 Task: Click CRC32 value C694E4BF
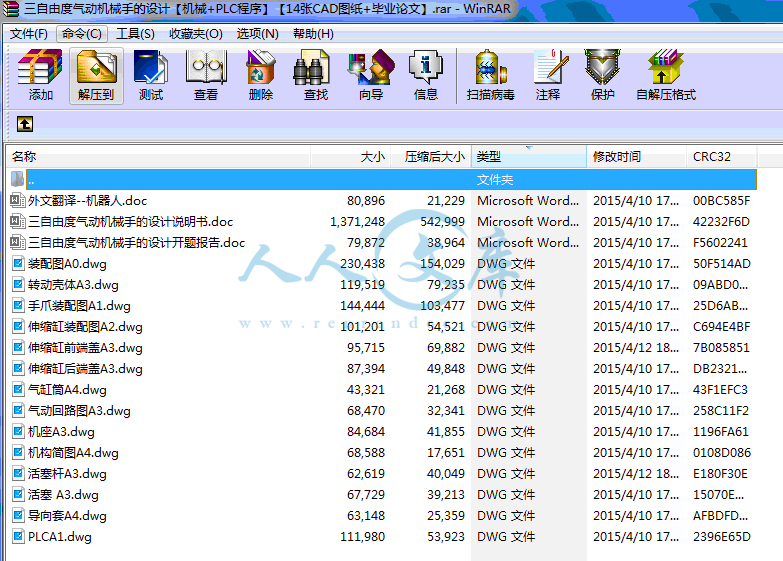coord(721,327)
